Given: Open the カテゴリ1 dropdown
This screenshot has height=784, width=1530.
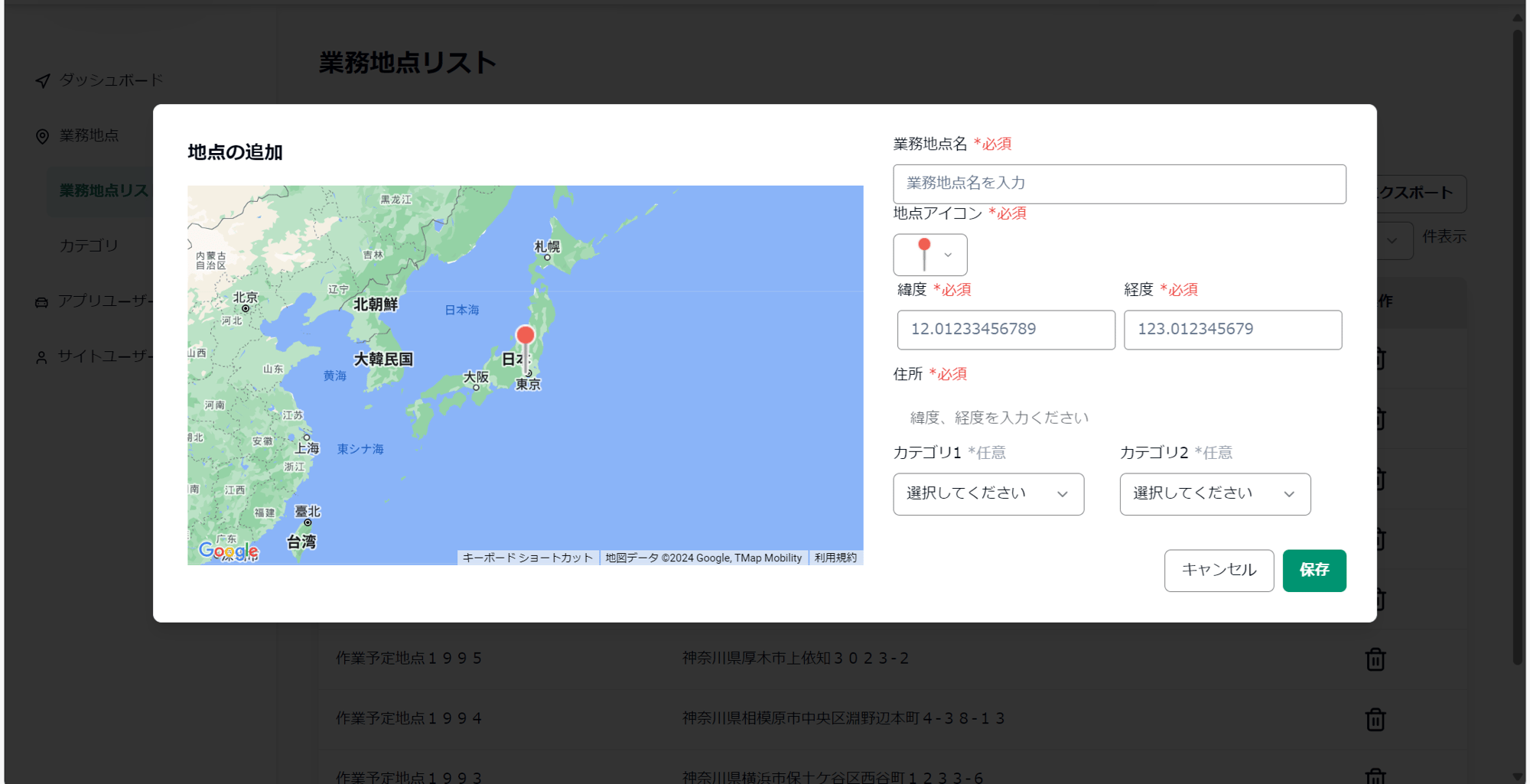Looking at the screenshot, I should click(988, 494).
